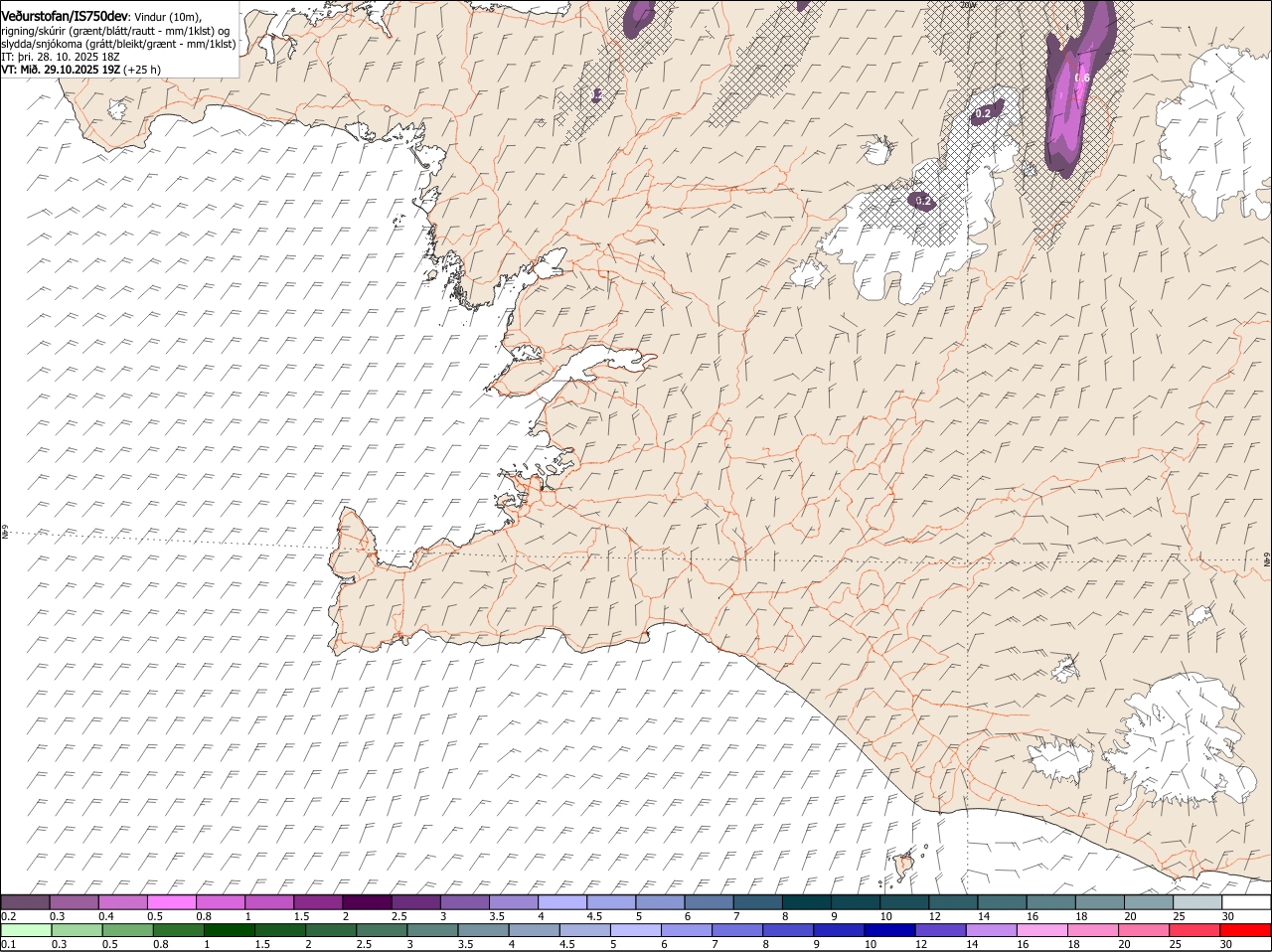The image size is (1272, 952).
Task: Pick the rain legend swatch starting at 0.5
Action: click(127, 931)
